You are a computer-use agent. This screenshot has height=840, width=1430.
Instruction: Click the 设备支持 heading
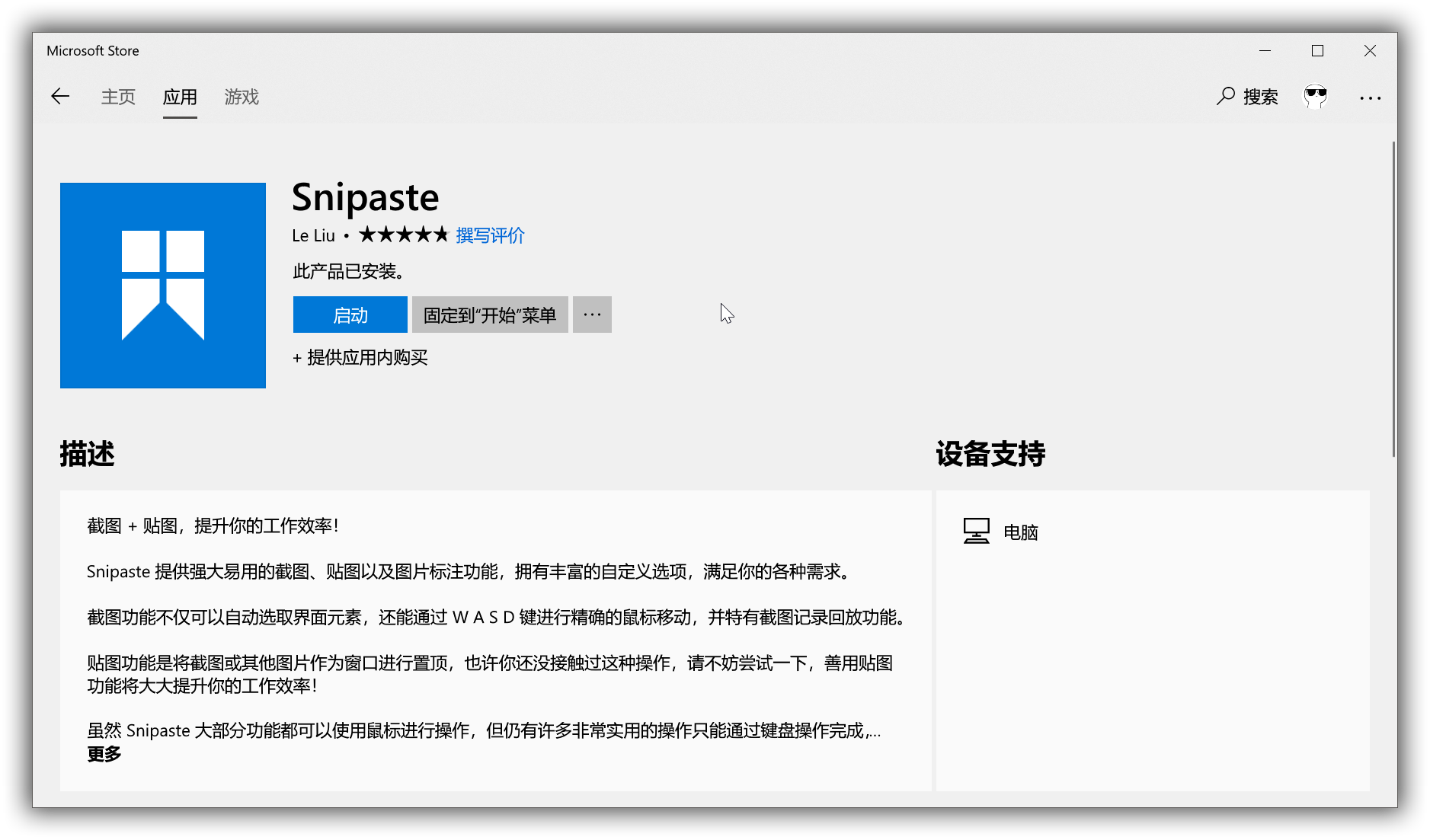coord(990,454)
